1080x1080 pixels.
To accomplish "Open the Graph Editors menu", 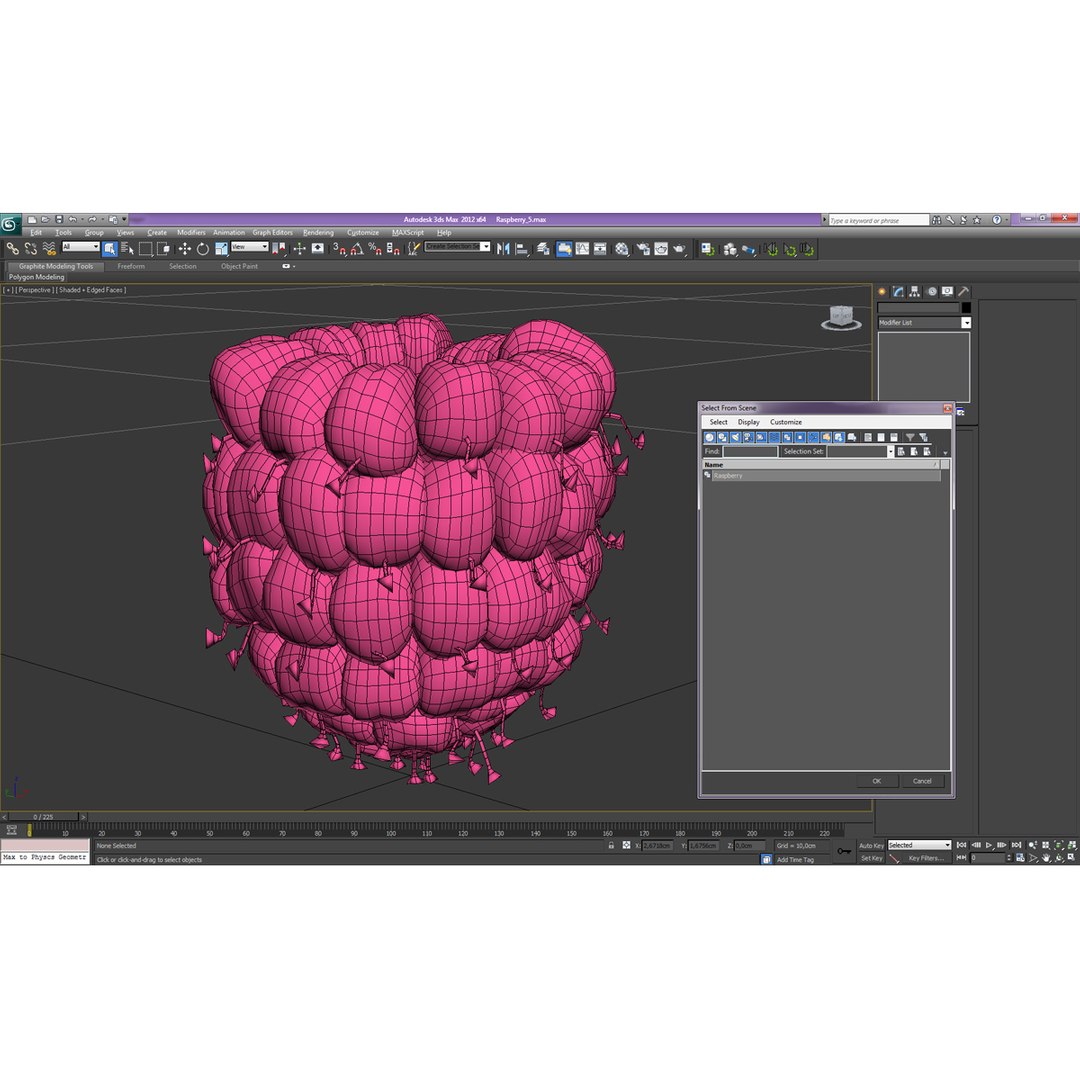I will click(272, 233).
